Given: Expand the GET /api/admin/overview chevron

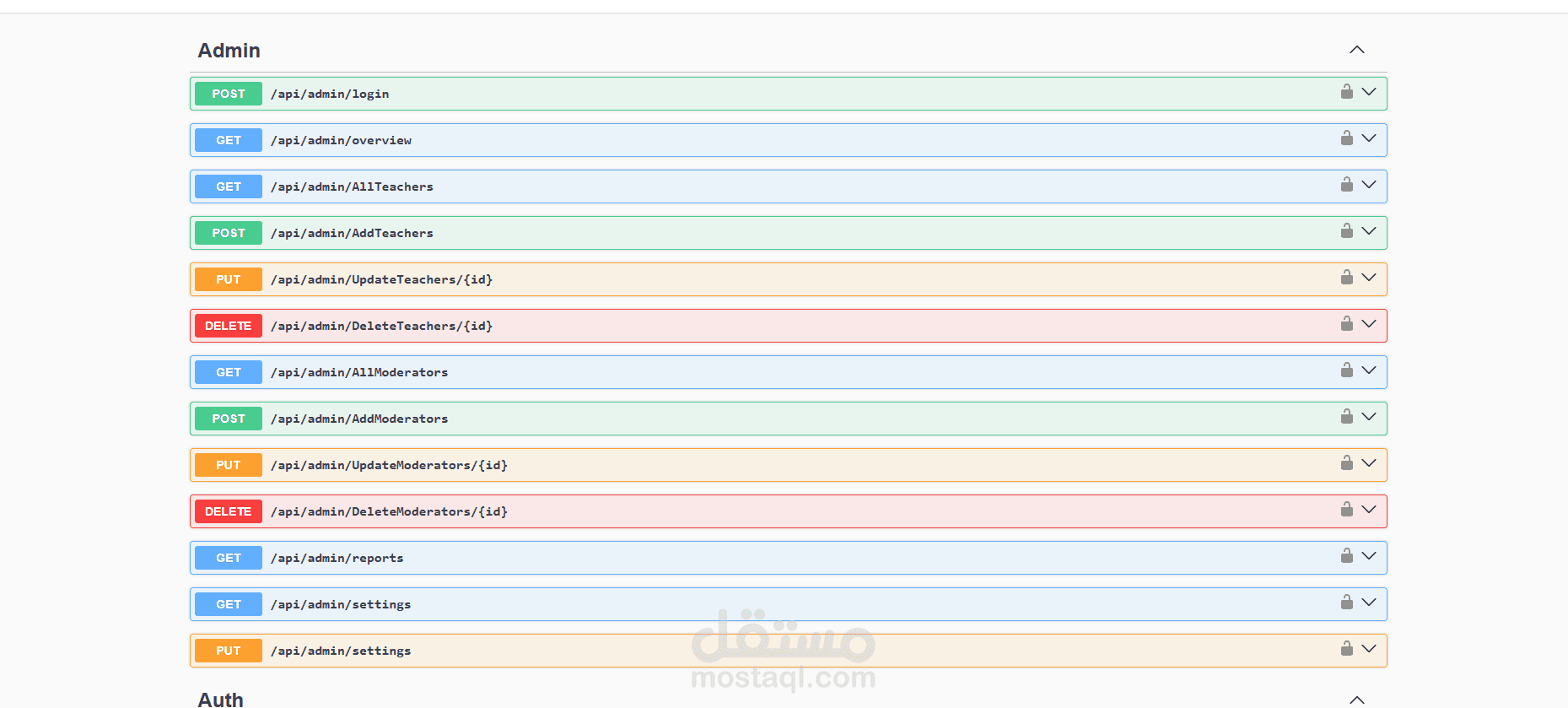Looking at the screenshot, I should click(1369, 138).
